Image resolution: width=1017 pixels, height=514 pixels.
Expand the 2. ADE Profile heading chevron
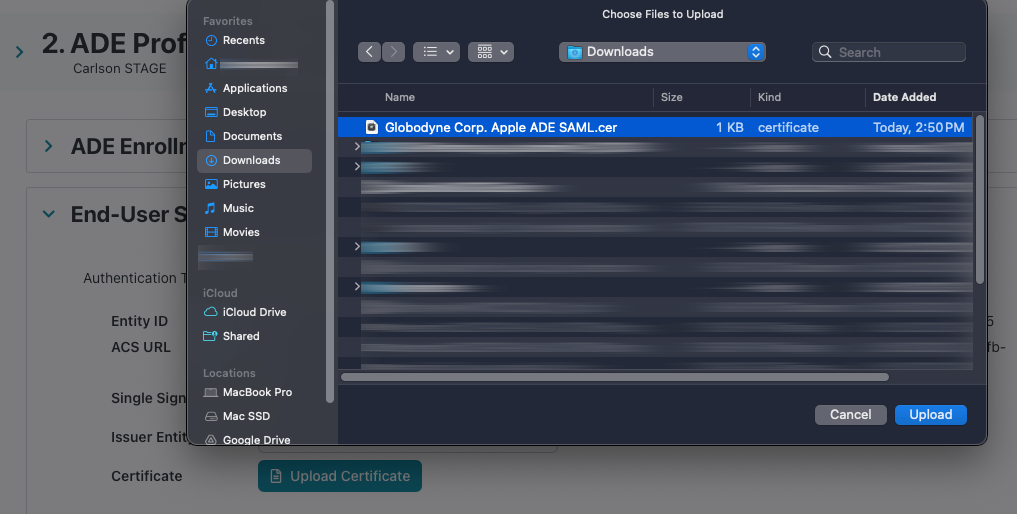point(19,52)
